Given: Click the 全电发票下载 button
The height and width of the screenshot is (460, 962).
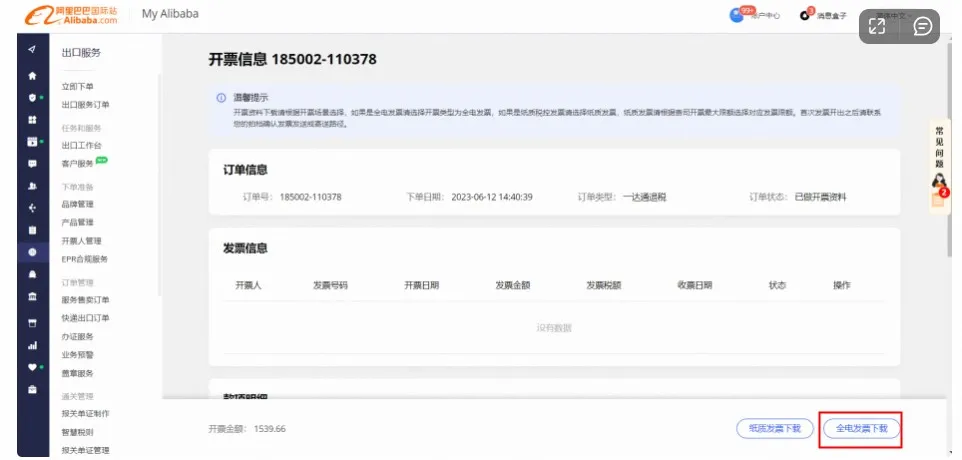Looking at the screenshot, I should click(861, 429).
